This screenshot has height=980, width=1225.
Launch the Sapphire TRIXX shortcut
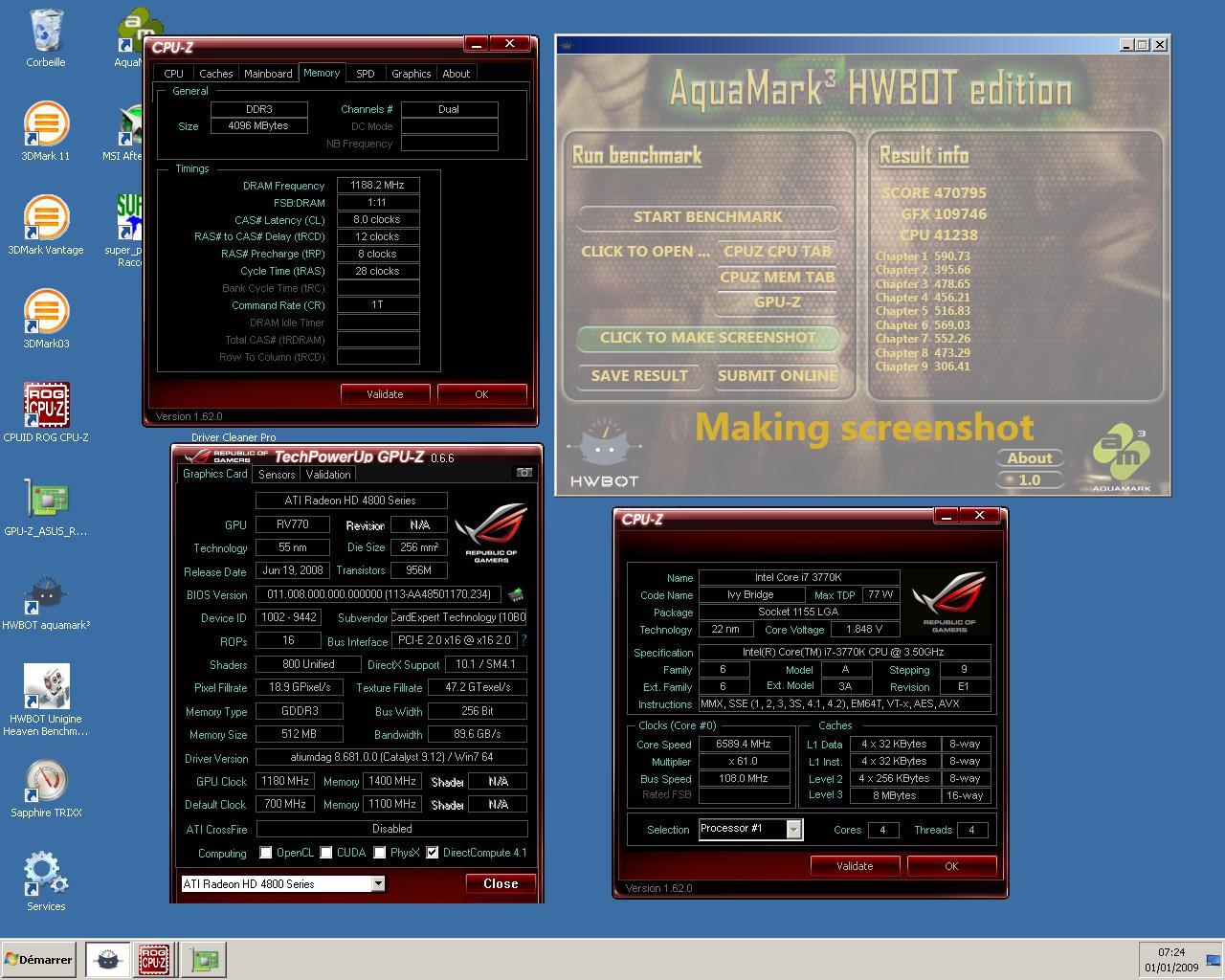pos(46,788)
